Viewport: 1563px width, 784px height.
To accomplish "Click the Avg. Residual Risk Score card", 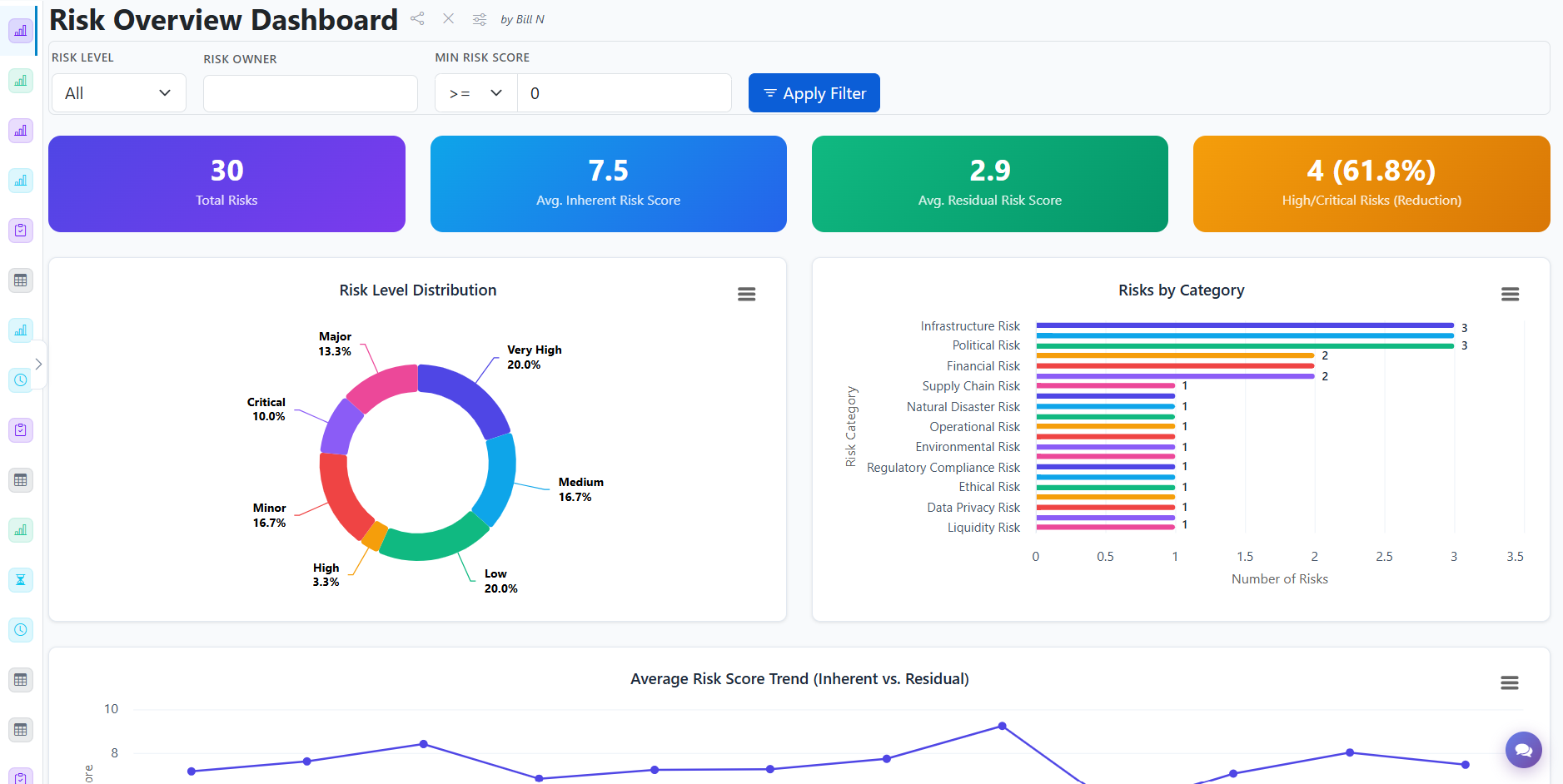I will click(989, 184).
